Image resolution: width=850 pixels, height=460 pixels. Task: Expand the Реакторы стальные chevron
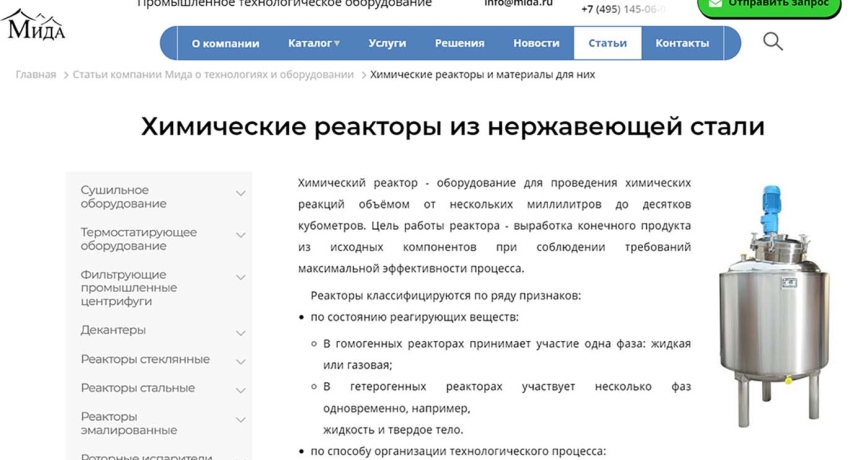click(240, 390)
